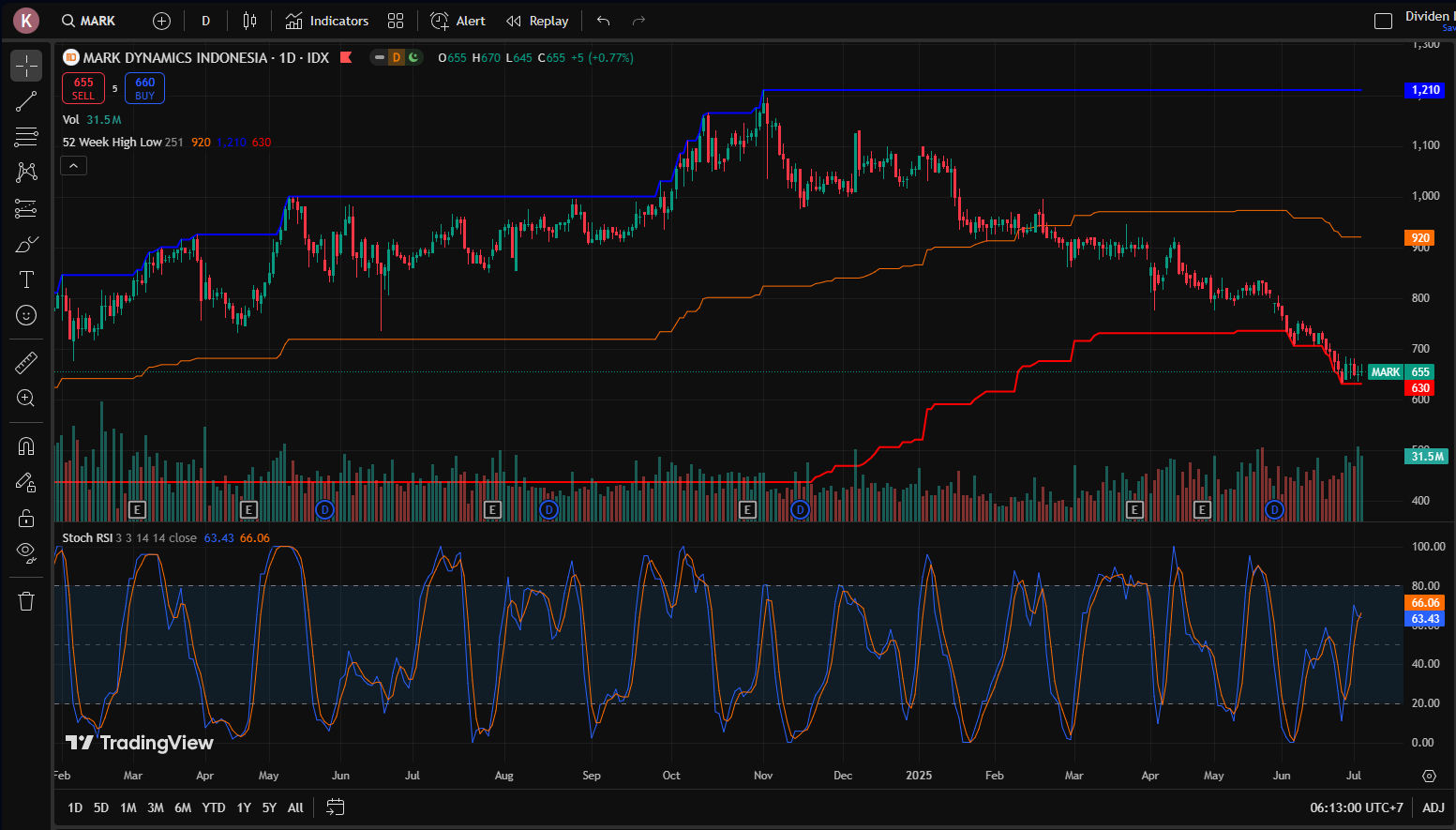
Task: Open indicator templates grid icon
Action: point(396,21)
